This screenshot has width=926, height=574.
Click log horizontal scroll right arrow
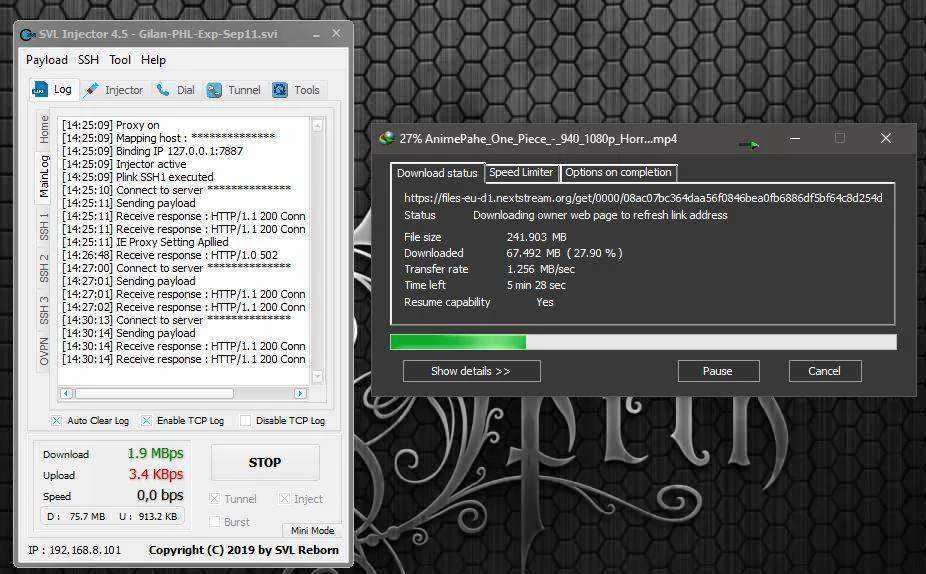pyautogui.click(x=301, y=393)
